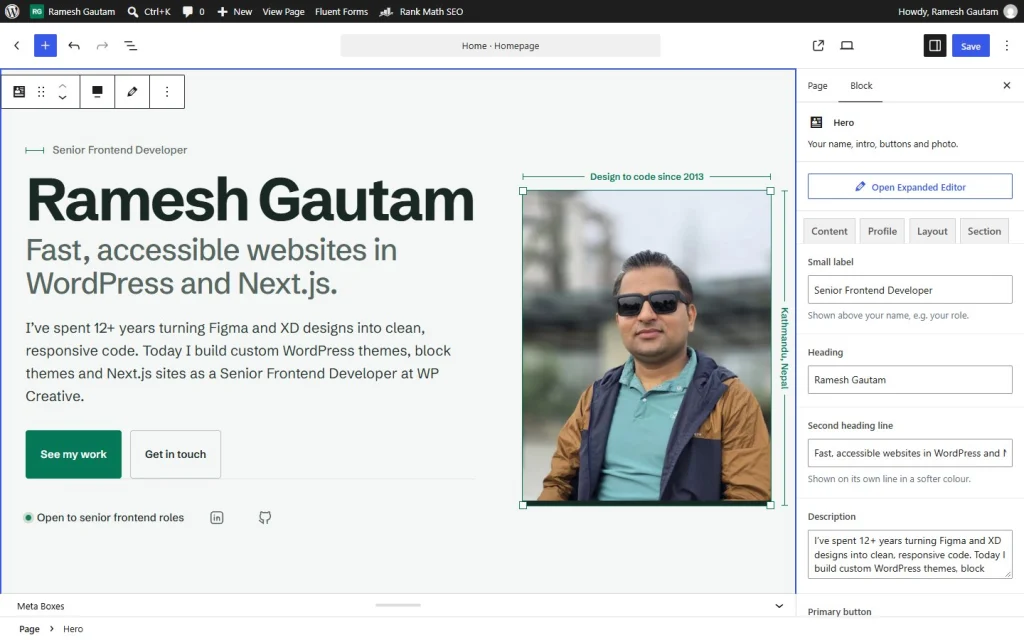Click the See my work button
The height and width of the screenshot is (640, 1024).
click(73, 454)
